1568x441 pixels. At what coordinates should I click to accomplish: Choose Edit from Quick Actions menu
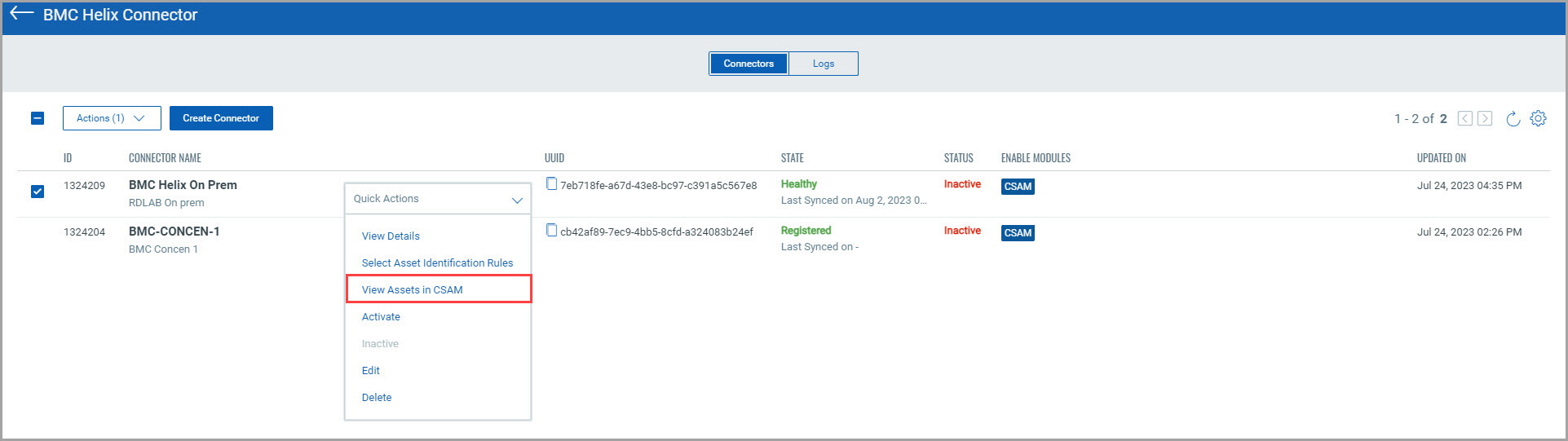coord(371,370)
